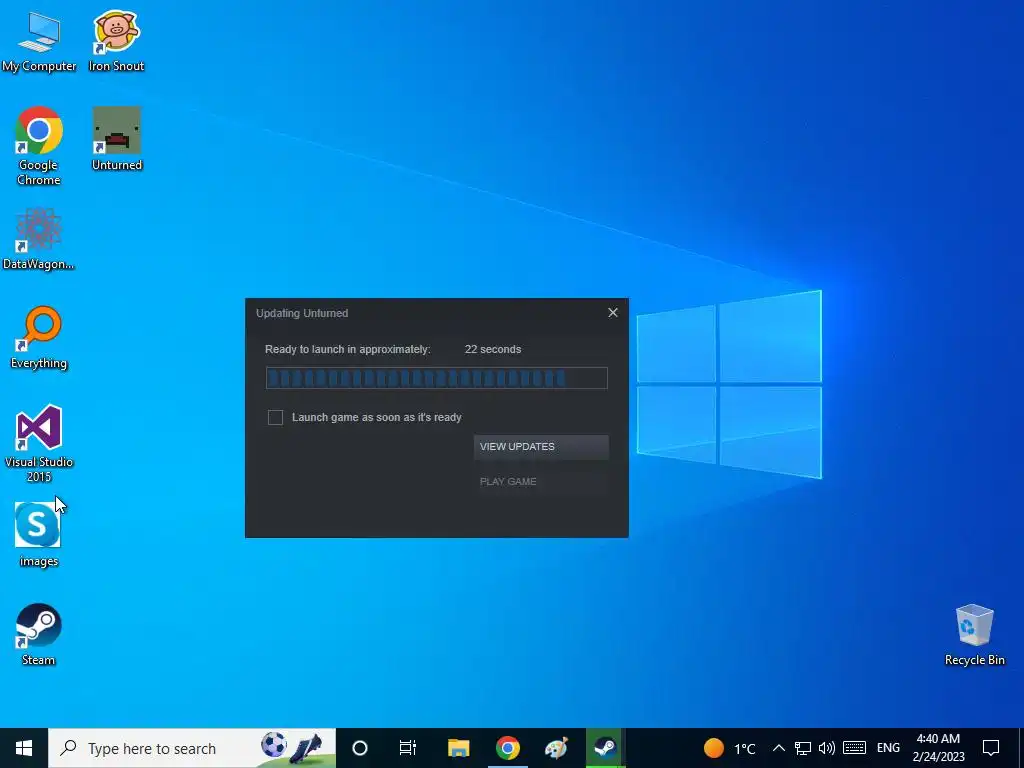Click the Steam taskbar button

[605, 748]
